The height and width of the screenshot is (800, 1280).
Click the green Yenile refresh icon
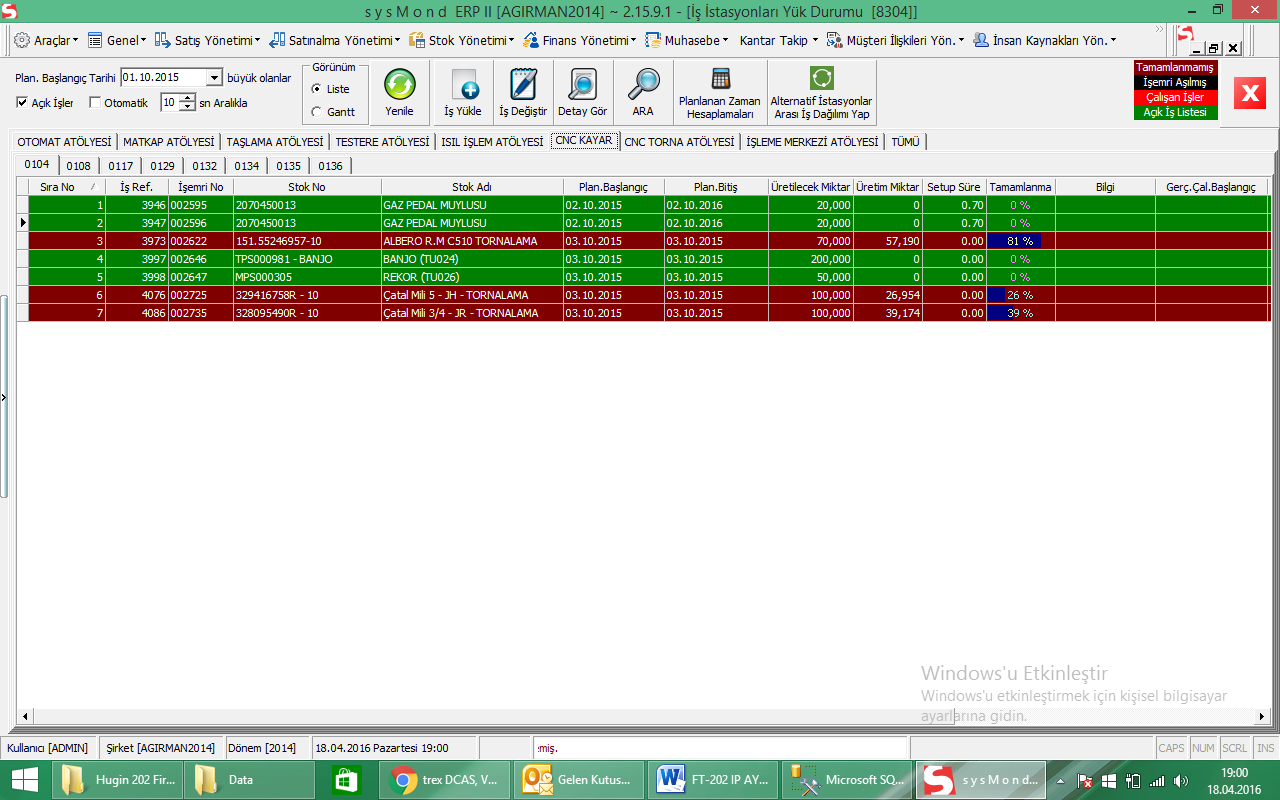(x=399, y=85)
